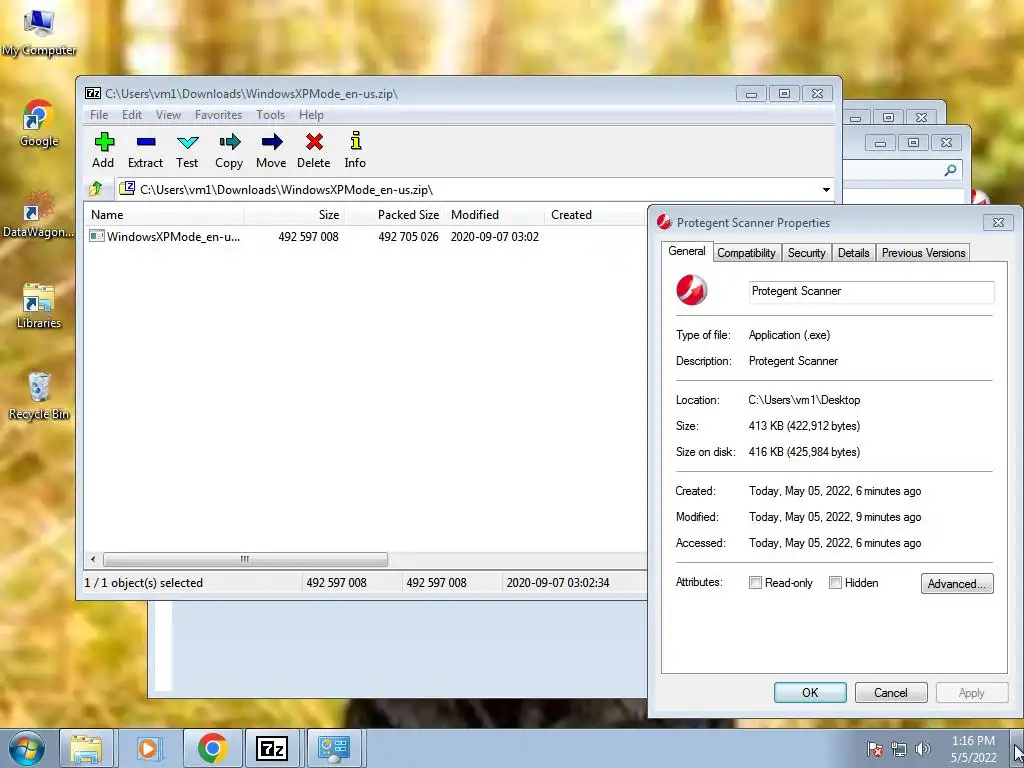1024x768 pixels.
Task: Sort by Size column header
Action: [x=295, y=214]
